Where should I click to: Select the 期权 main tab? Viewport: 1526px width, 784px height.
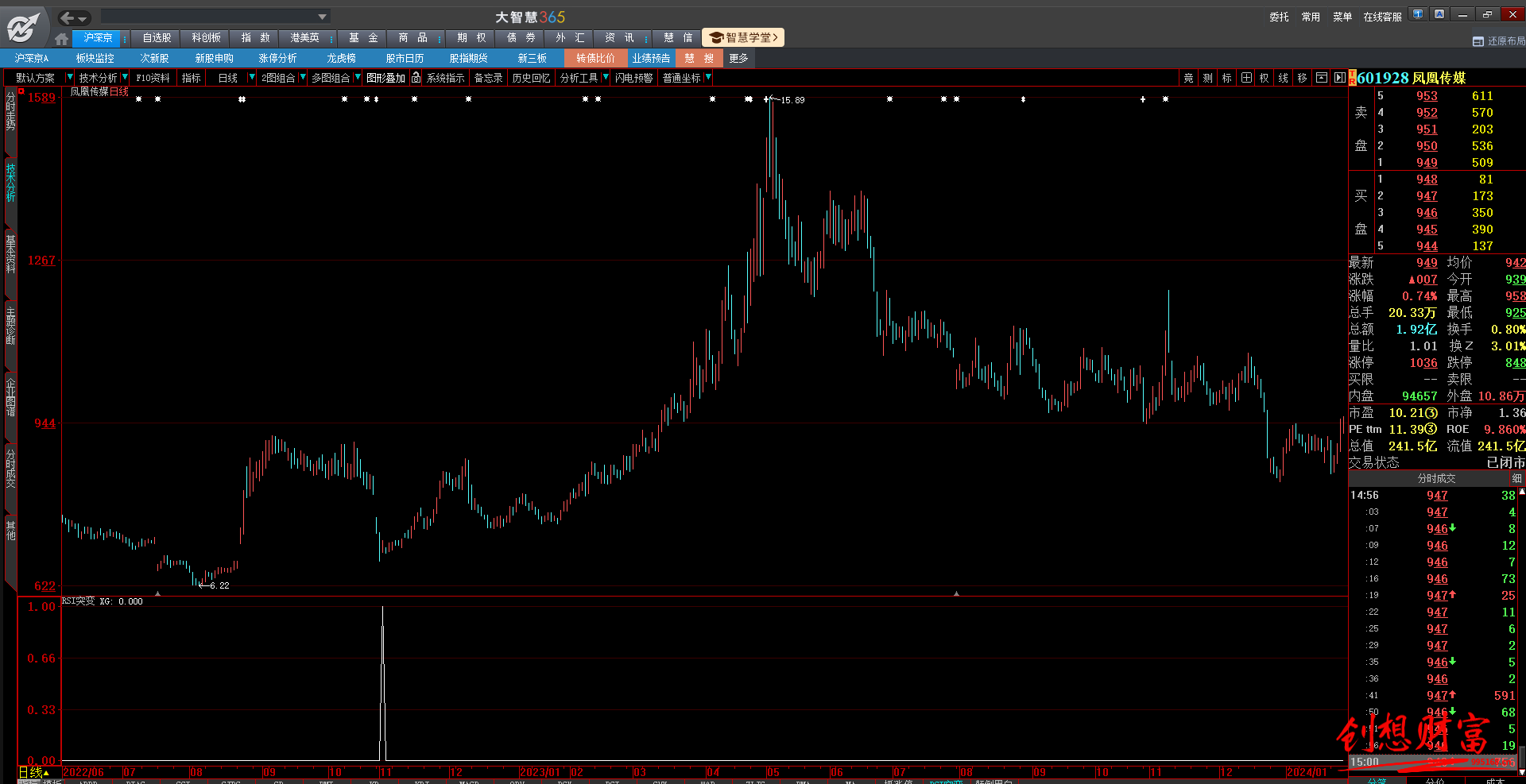point(471,38)
